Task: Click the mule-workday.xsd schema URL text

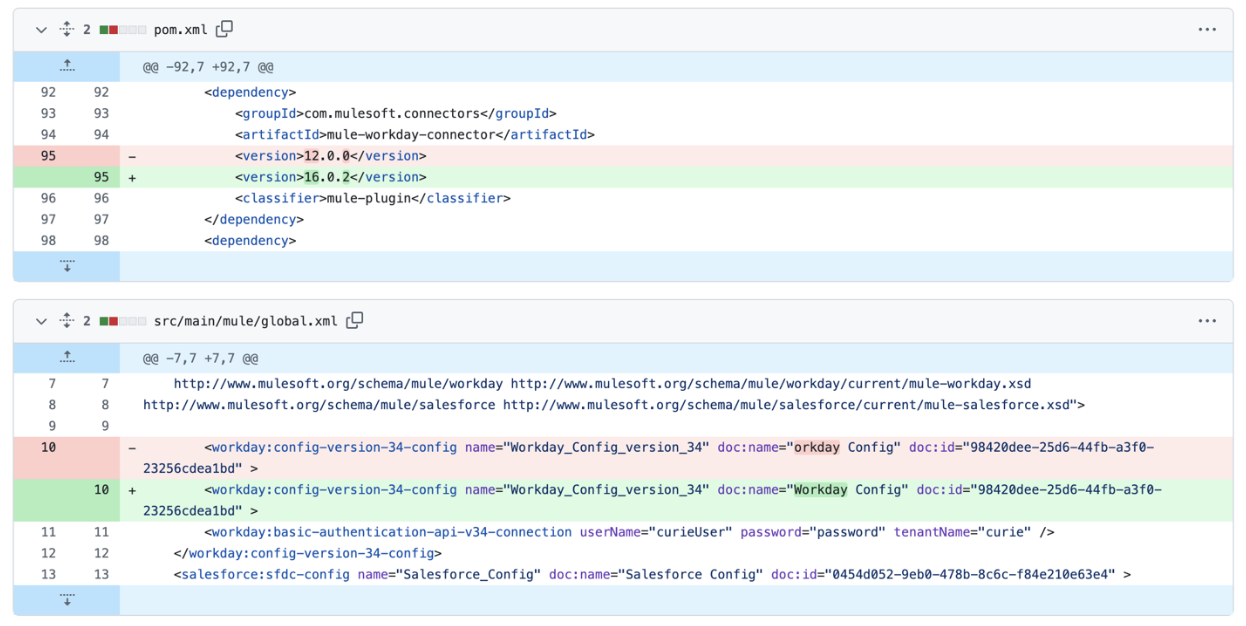Action: (771, 384)
